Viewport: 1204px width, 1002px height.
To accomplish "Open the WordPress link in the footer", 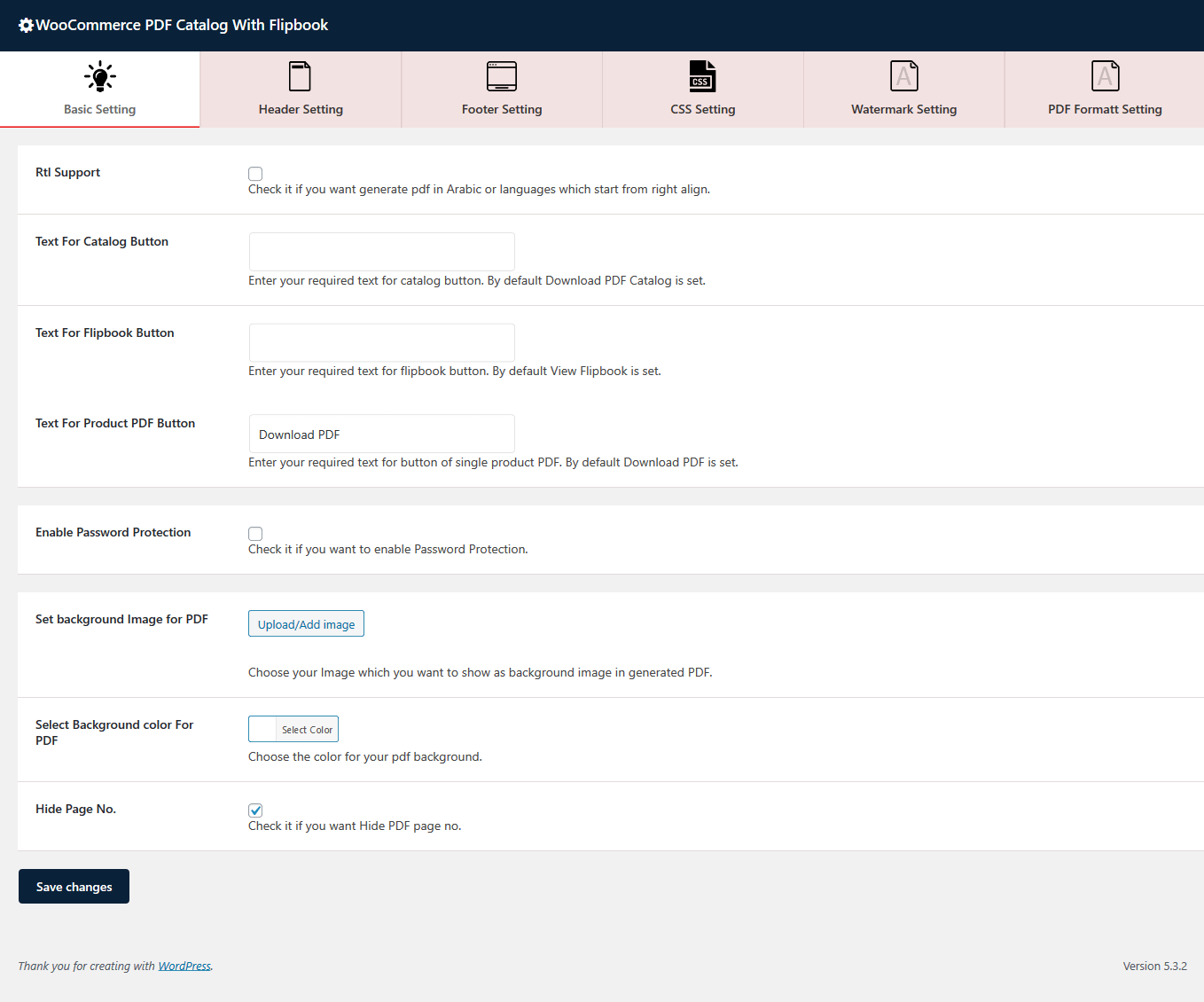I will tap(184, 966).
